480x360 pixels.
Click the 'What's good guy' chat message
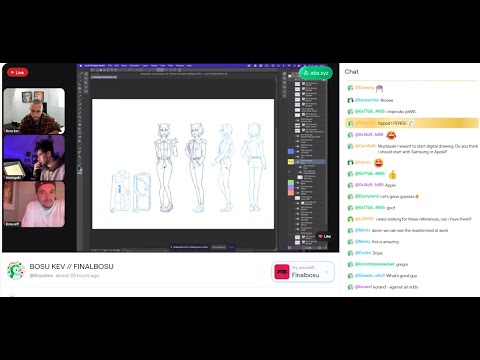[x=401, y=276]
